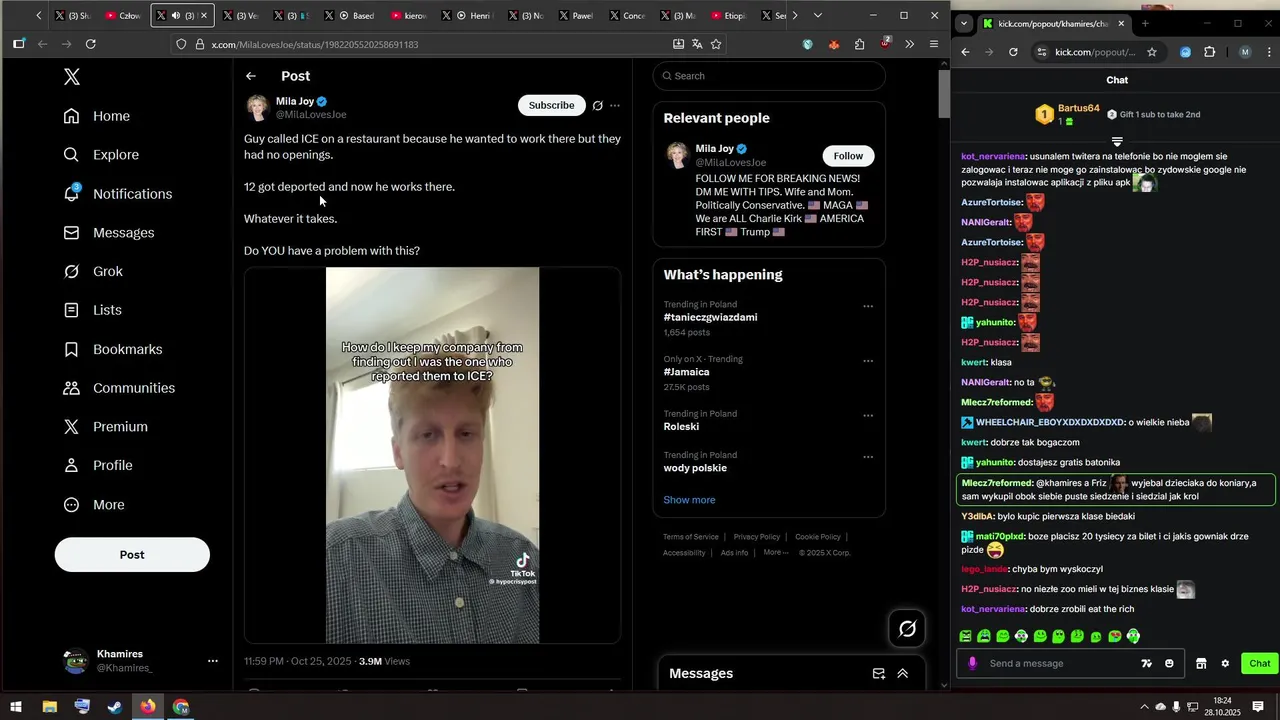Open Profile in sidebar
1280x720 pixels.
98,465
